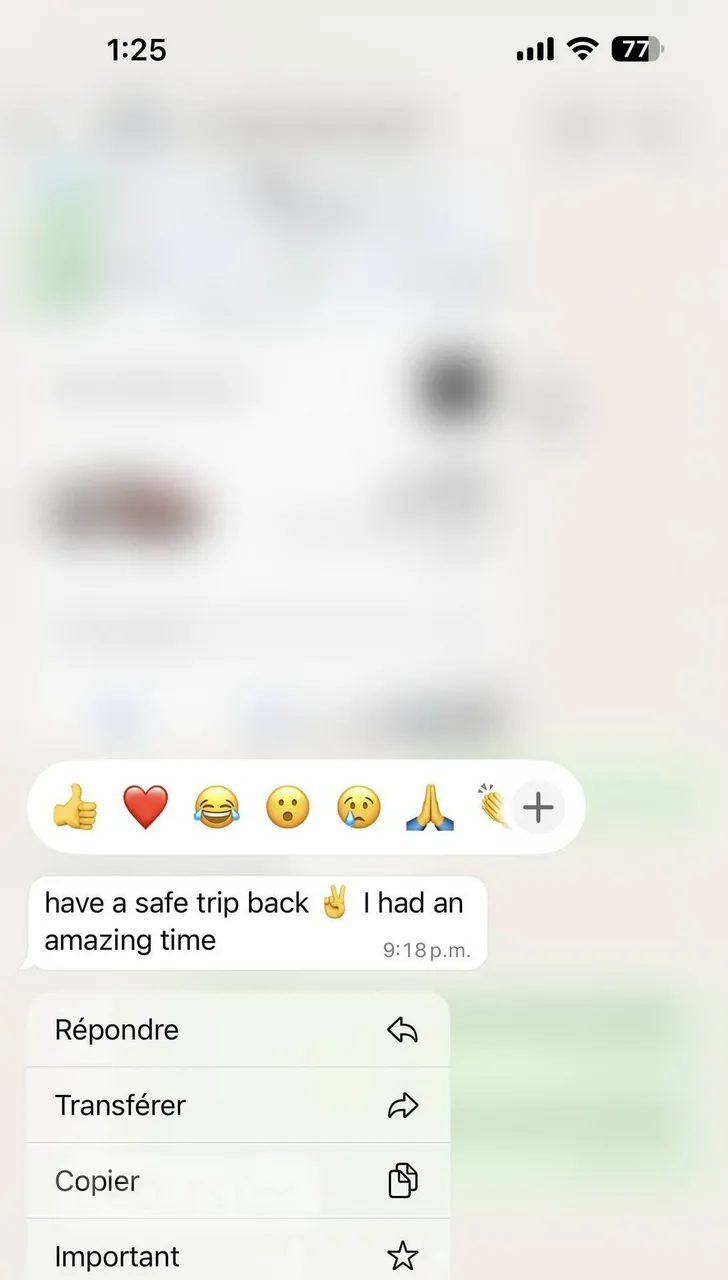Mark message as Important

238,1250
